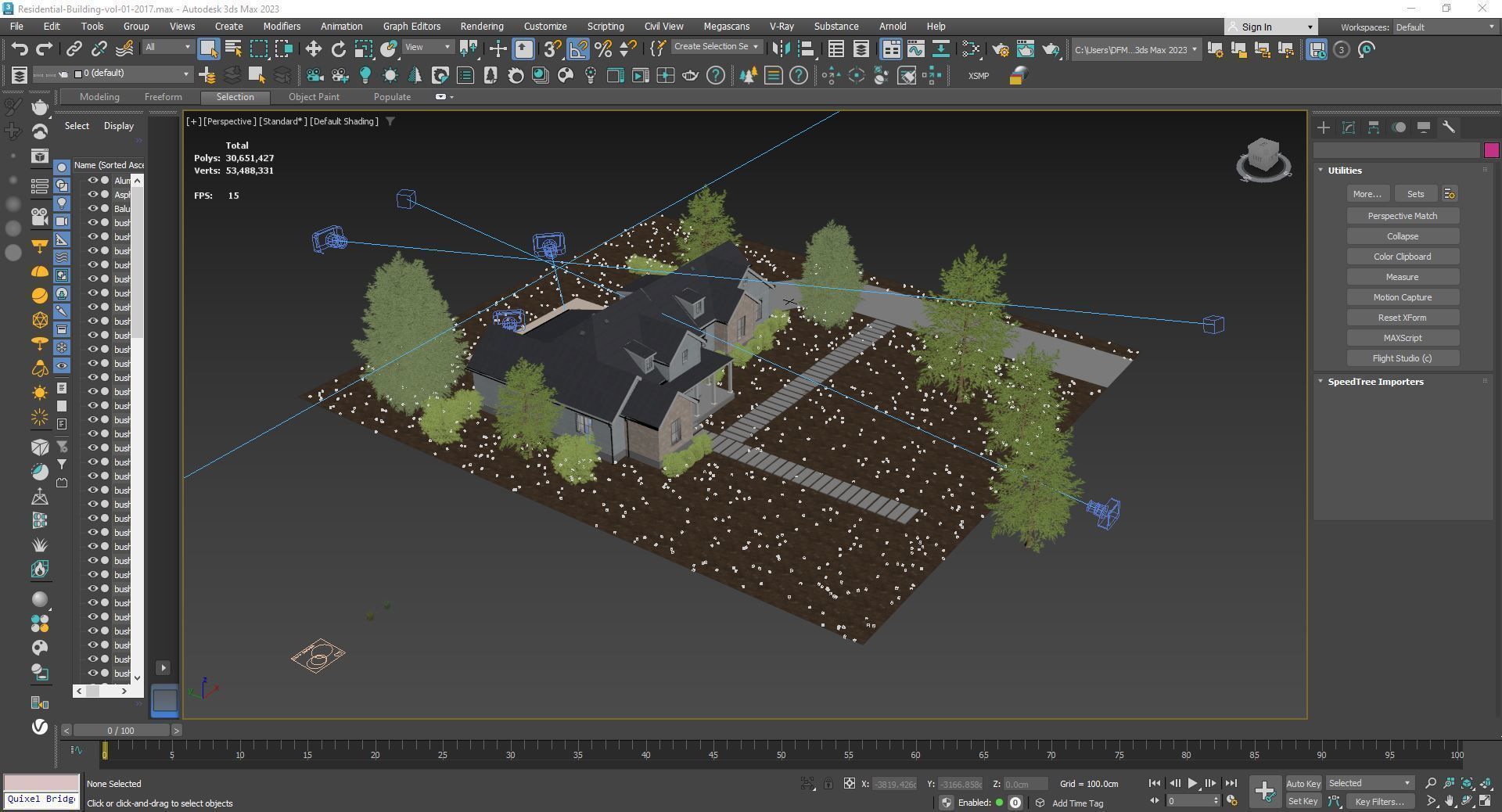Select the Pan View hand icon
The width and height of the screenshot is (1502, 812).
click(1450, 801)
